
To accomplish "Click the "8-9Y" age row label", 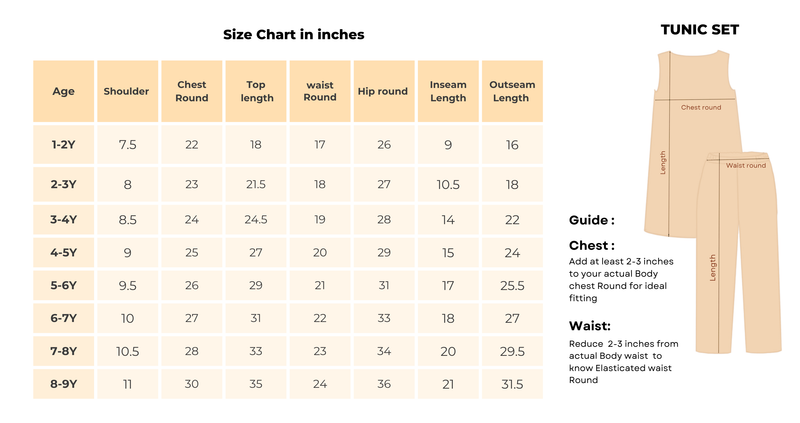I will tap(63, 383).
